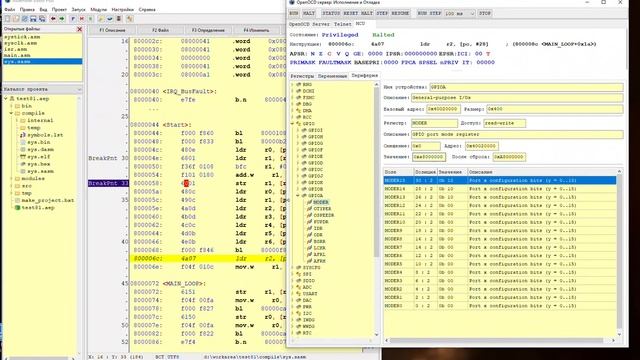Collapse the GPIOA peripheral node
Viewport: 640px width, 360px height.
click(x=298, y=196)
